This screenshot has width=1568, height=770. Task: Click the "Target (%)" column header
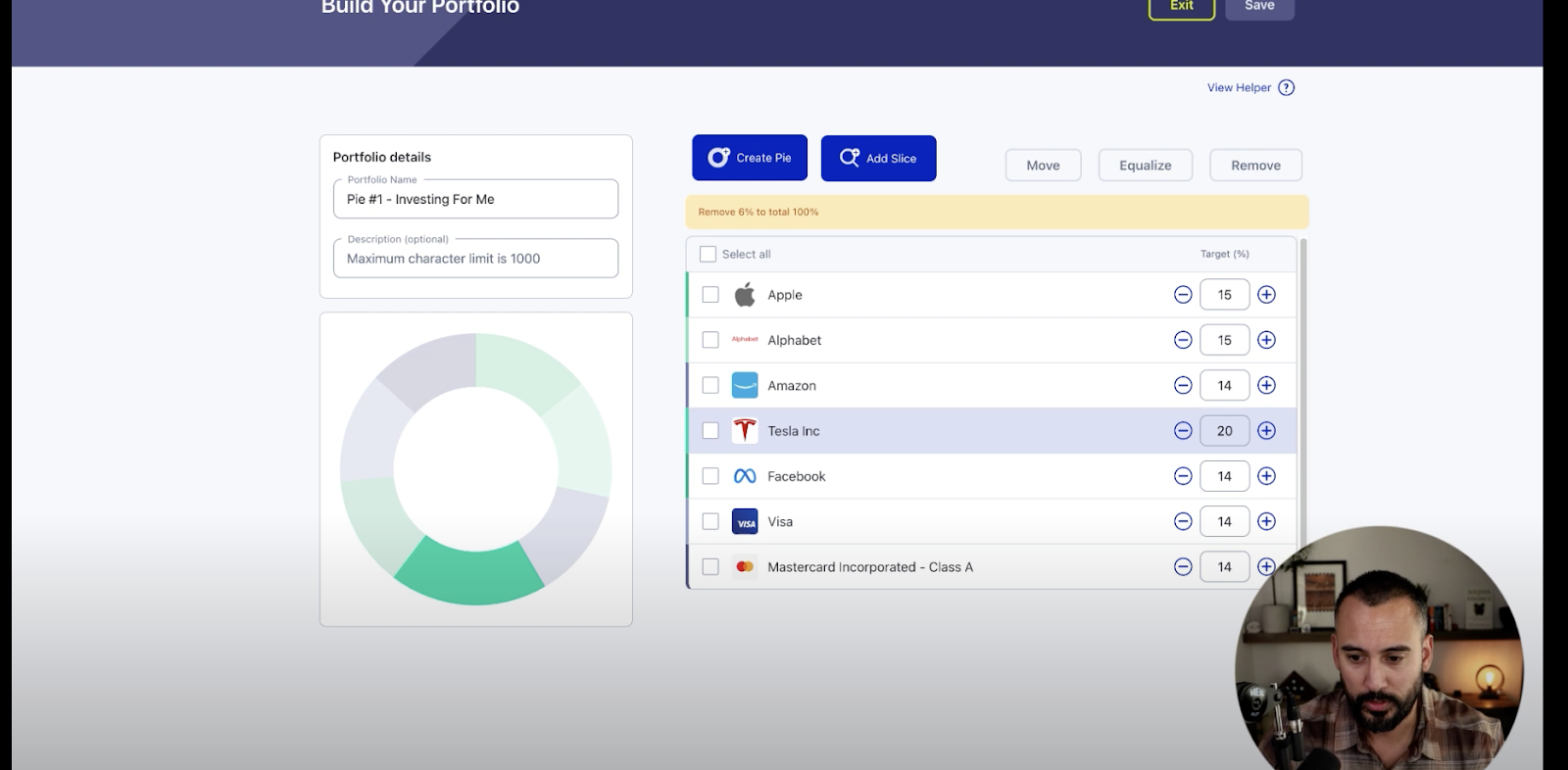[x=1225, y=254]
